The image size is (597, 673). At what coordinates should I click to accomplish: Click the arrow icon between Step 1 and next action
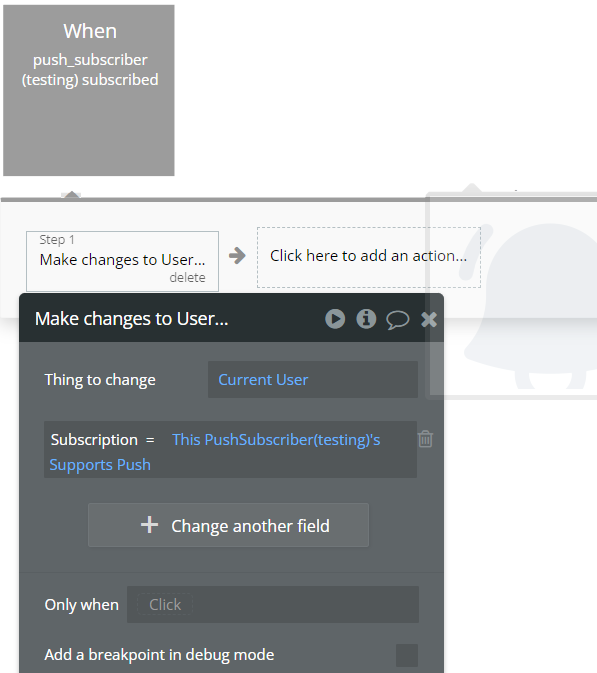pos(237,256)
